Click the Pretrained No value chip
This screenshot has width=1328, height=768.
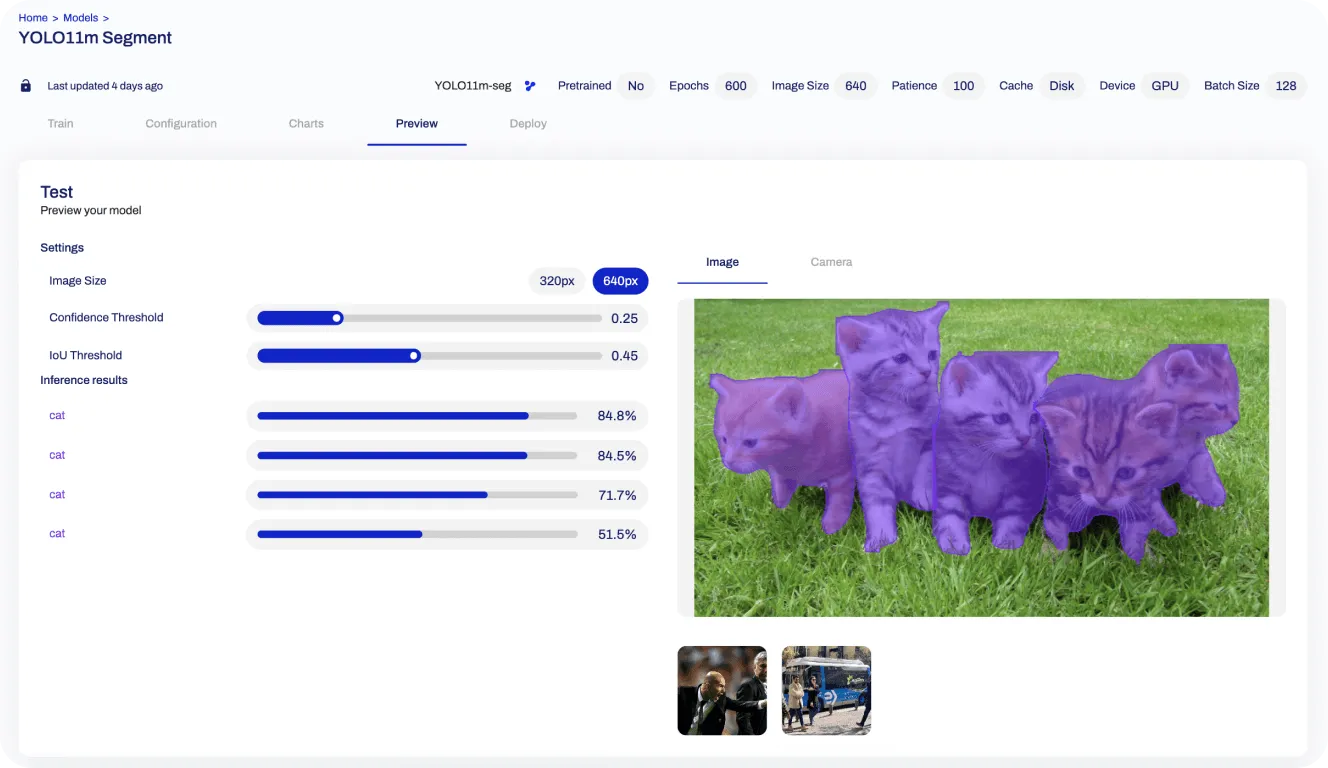point(636,86)
